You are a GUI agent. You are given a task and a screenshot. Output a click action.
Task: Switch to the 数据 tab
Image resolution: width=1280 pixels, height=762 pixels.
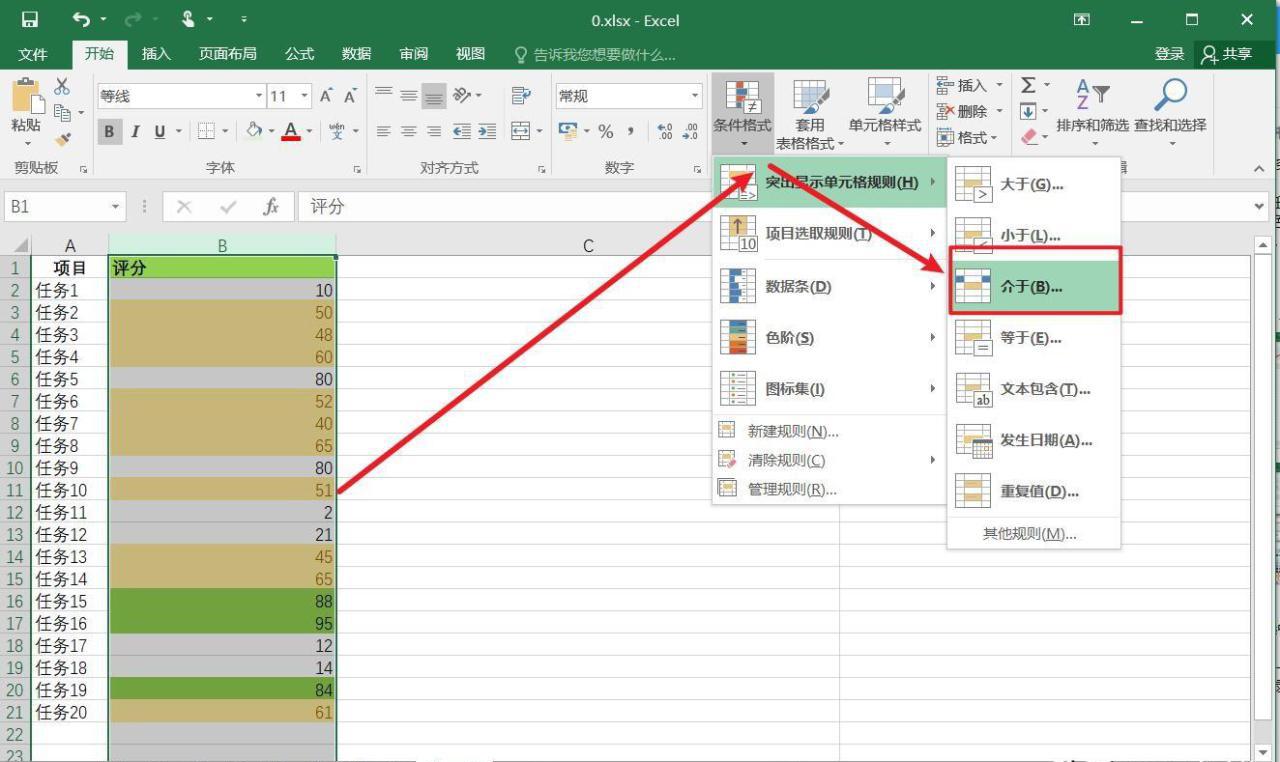coord(356,54)
